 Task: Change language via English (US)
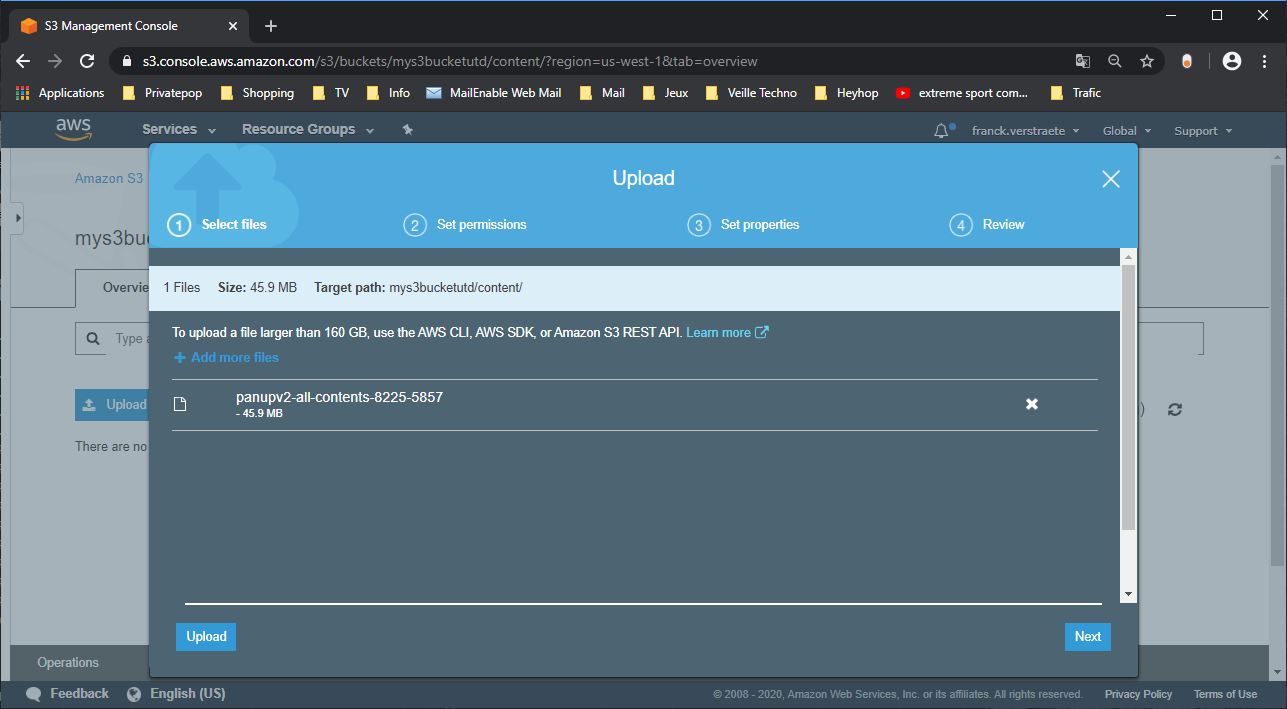pyautogui.click(x=176, y=694)
